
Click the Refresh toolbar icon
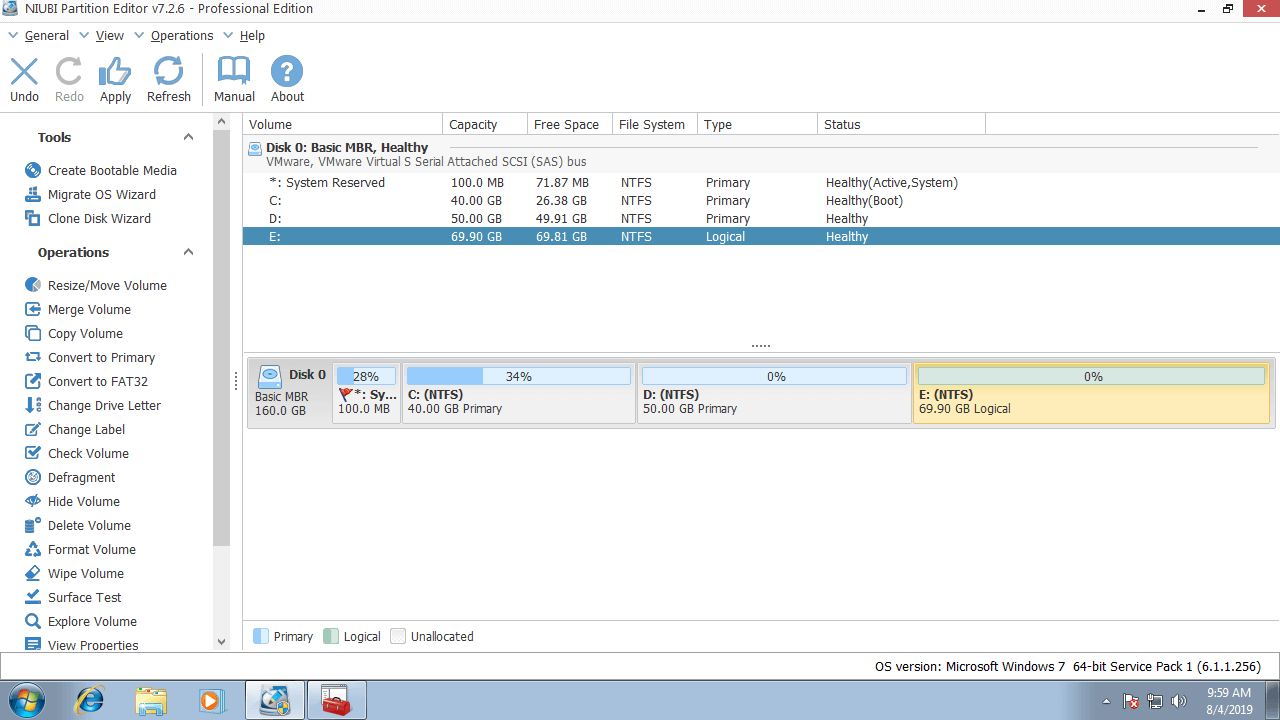[168, 72]
